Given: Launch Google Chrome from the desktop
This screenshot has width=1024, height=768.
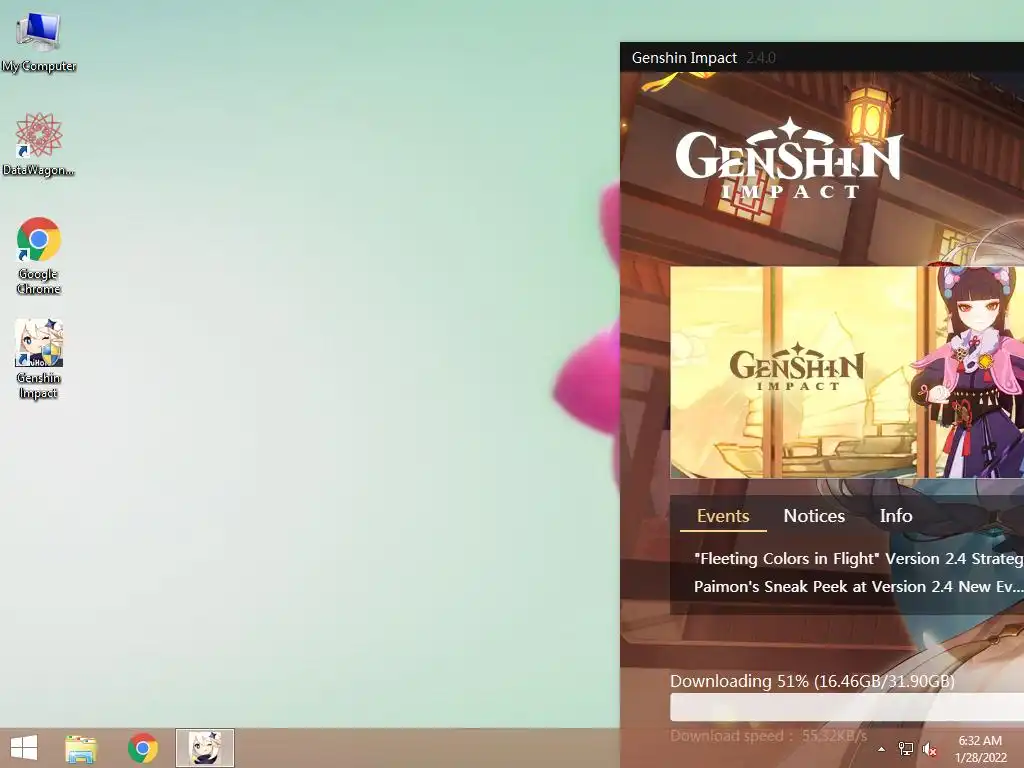Looking at the screenshot, I should pyautogui.click(x=39, y=256).
